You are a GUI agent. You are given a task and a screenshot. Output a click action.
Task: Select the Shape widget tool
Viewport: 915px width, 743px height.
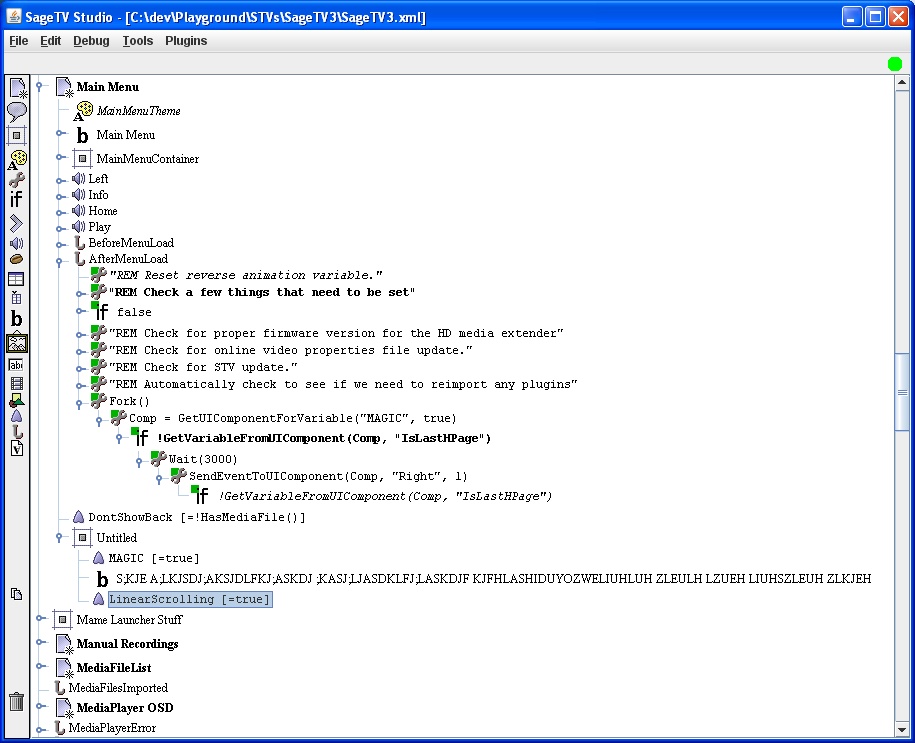[16, 400]
